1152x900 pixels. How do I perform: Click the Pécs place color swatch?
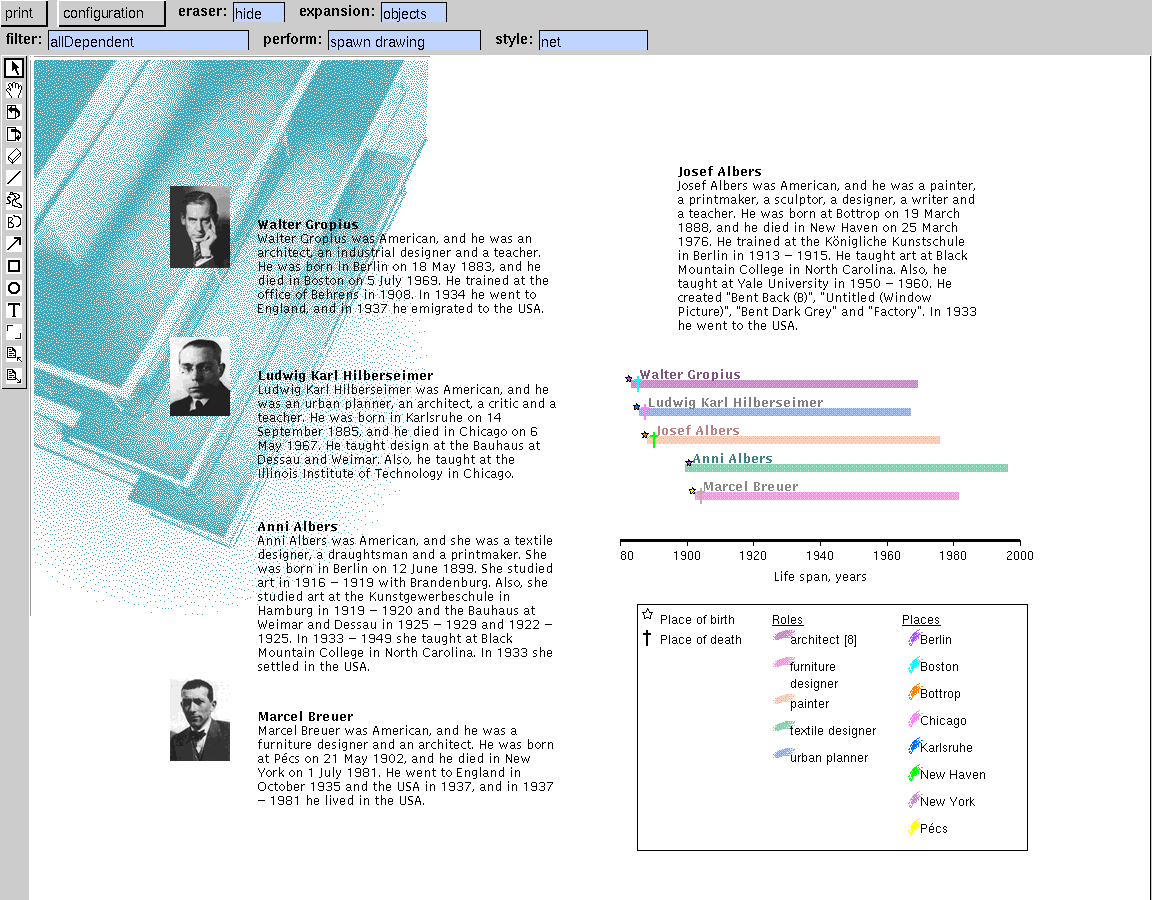(x=915, y=827)
